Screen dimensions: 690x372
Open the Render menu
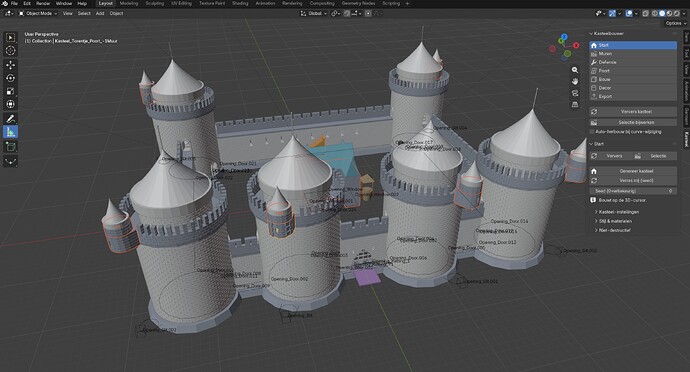pos(43,4)
